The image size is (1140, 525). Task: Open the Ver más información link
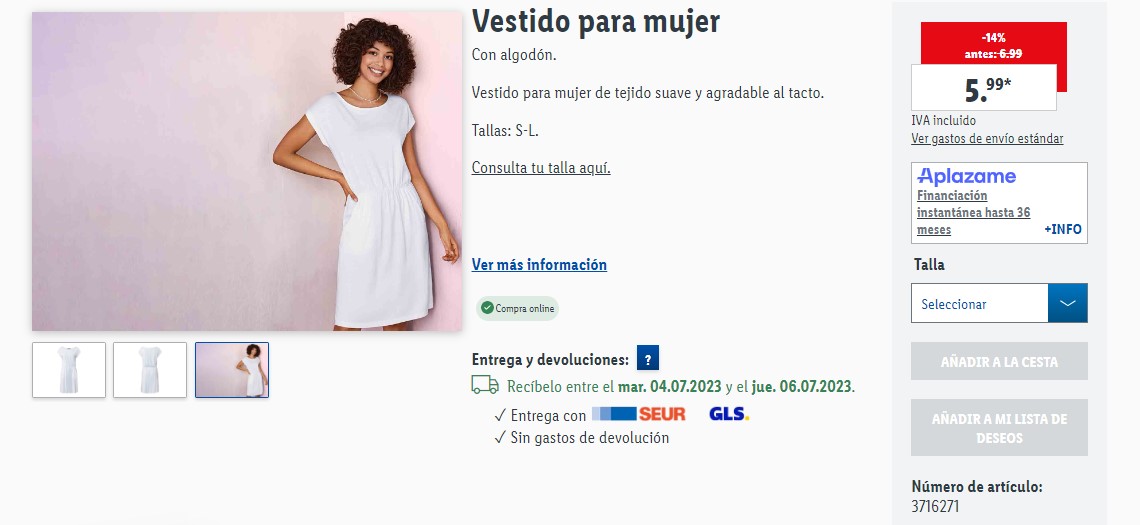click(x=539, y=265)
